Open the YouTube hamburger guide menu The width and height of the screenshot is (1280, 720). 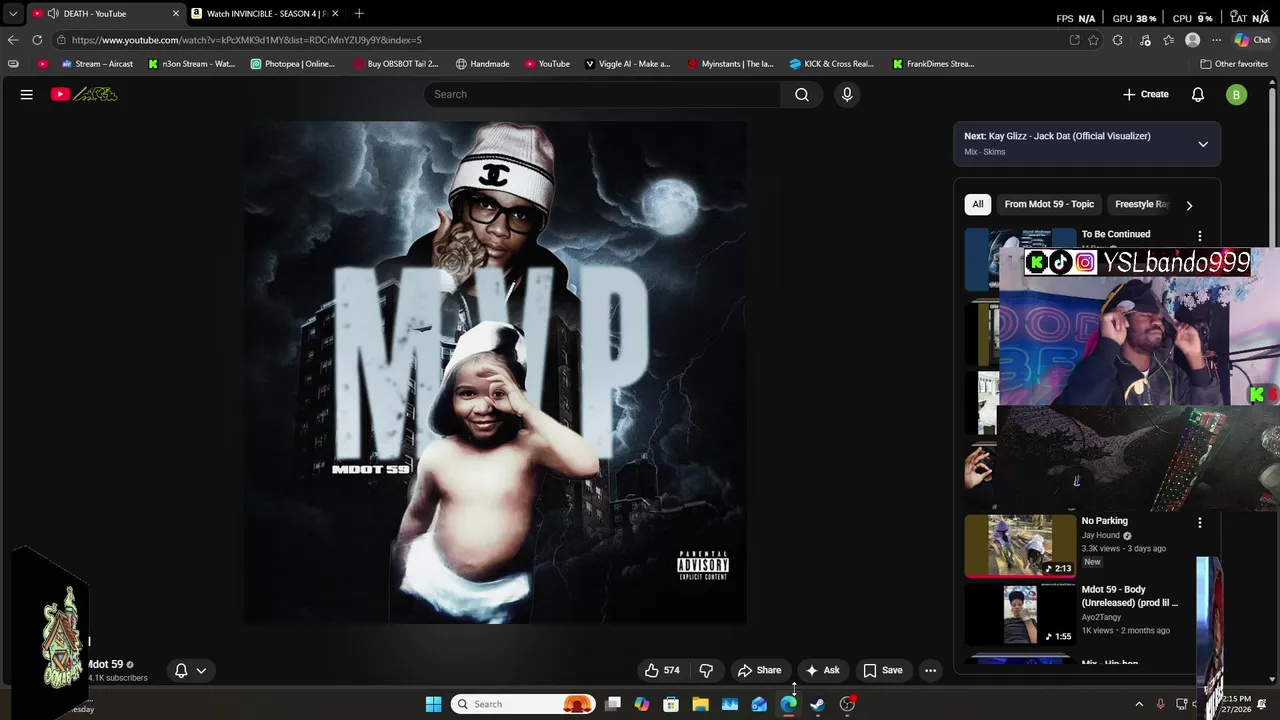tap(27, 94)
